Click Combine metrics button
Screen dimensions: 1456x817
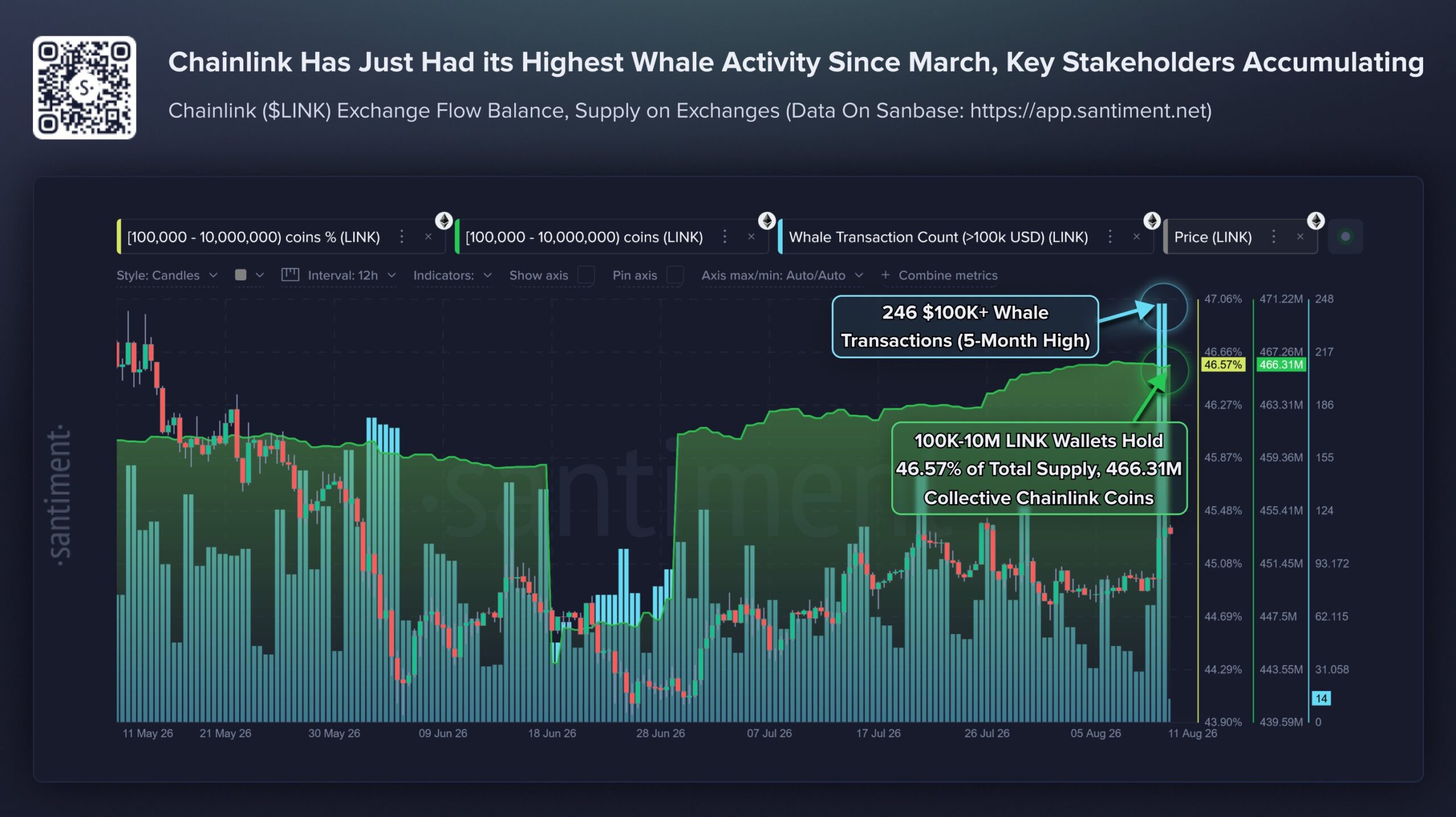point(939,275)
